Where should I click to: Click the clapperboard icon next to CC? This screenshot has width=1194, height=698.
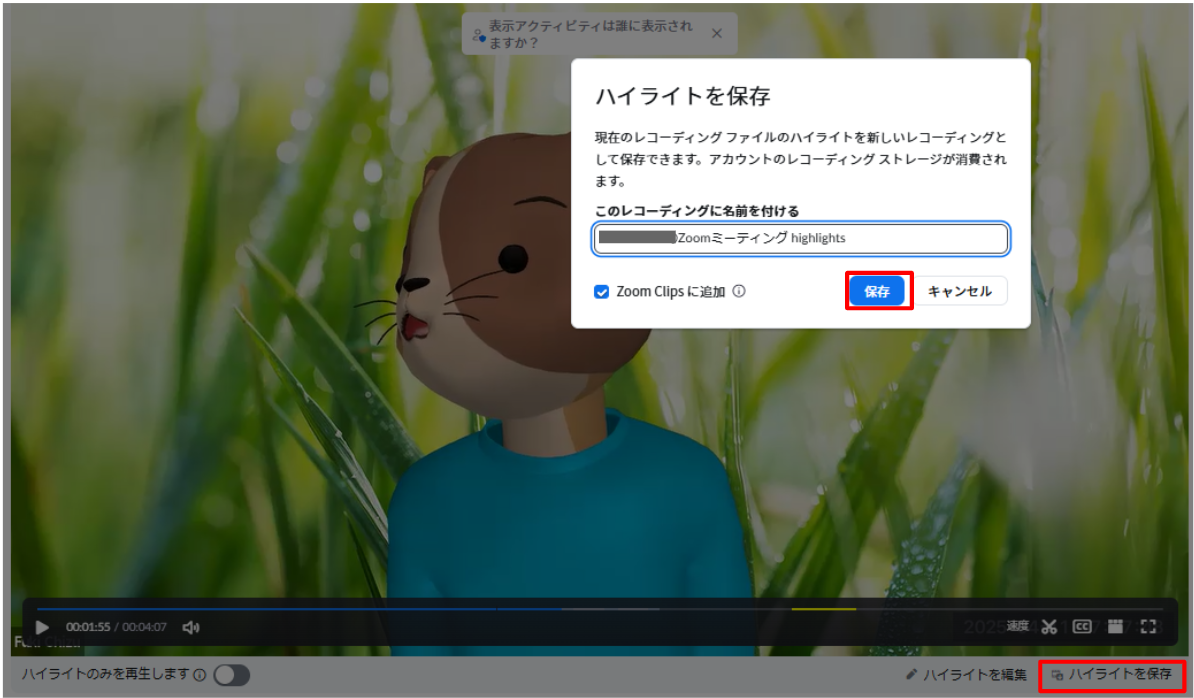click(x=1115, y=626)
